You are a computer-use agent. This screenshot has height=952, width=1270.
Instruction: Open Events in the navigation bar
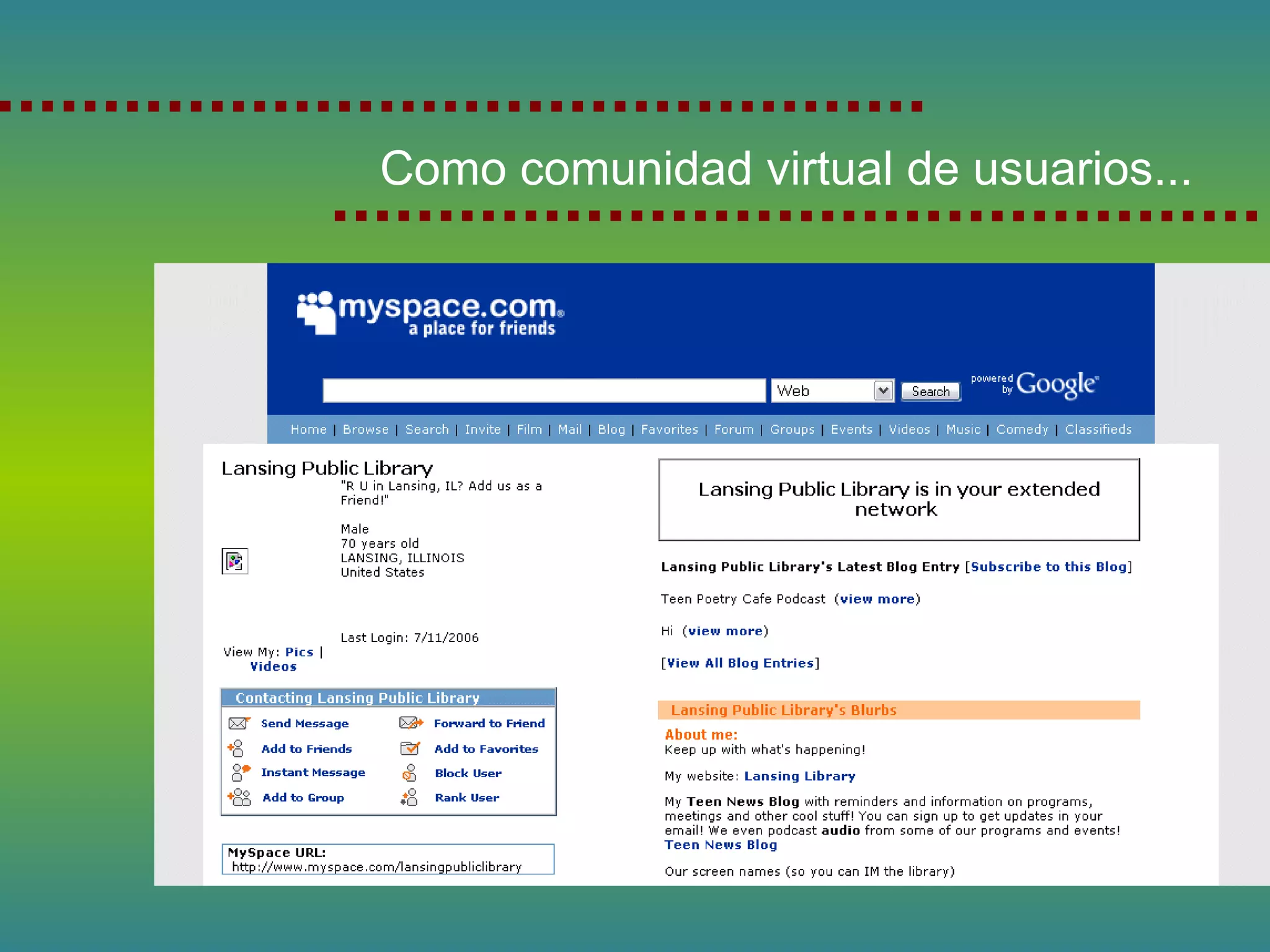(x=851, y=430)
